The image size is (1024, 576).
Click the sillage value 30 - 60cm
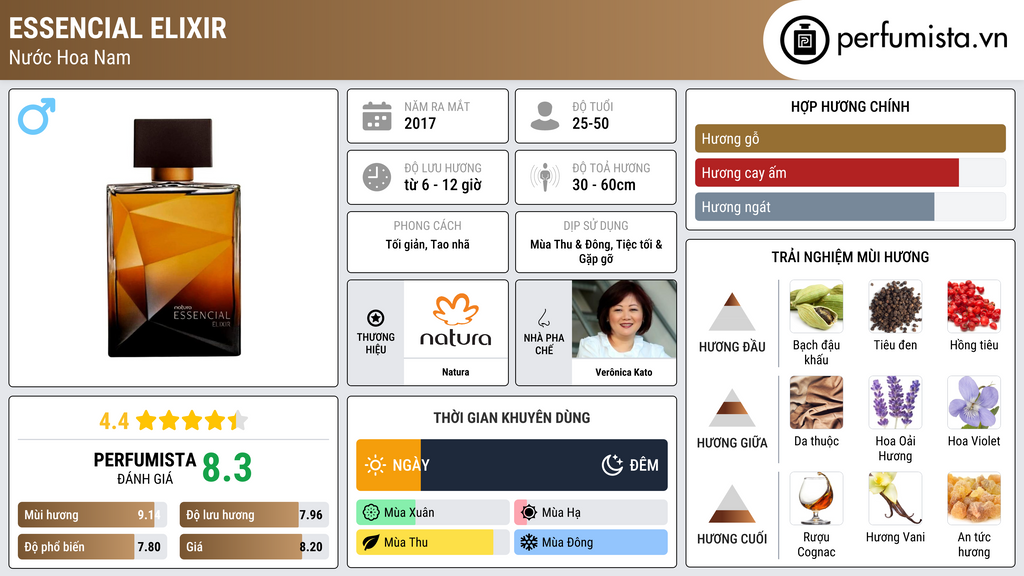[x=604, y=185]
